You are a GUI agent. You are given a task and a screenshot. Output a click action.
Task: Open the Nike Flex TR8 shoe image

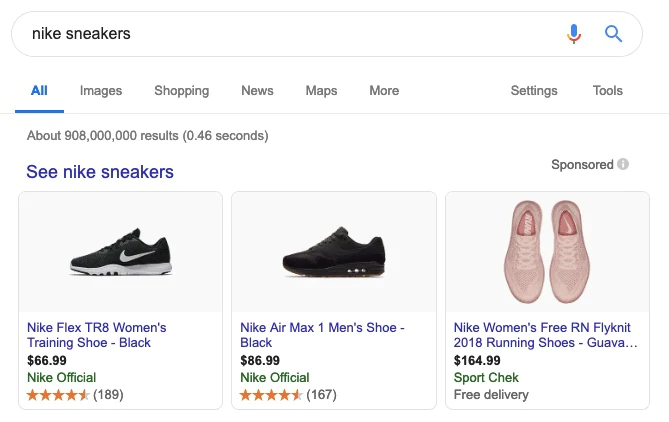pyautogui.click(x=121, y=253)
